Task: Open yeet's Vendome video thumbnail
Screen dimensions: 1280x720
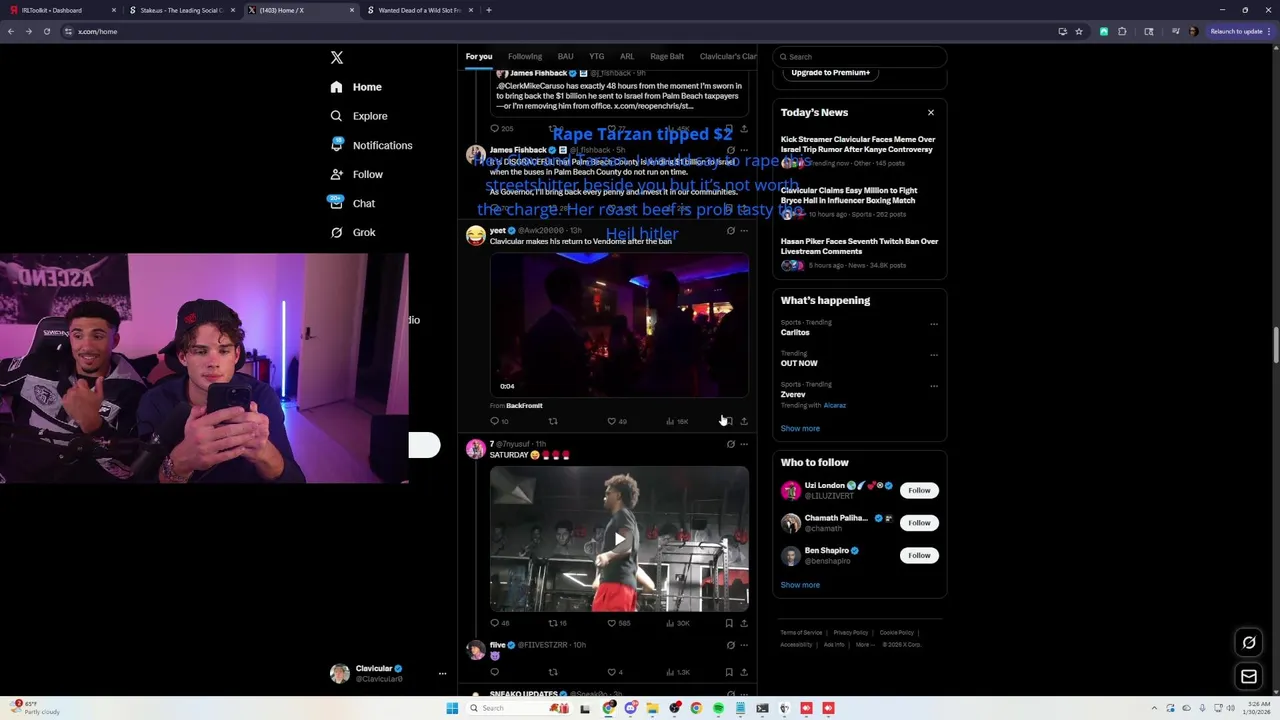Action: (619, 325)
